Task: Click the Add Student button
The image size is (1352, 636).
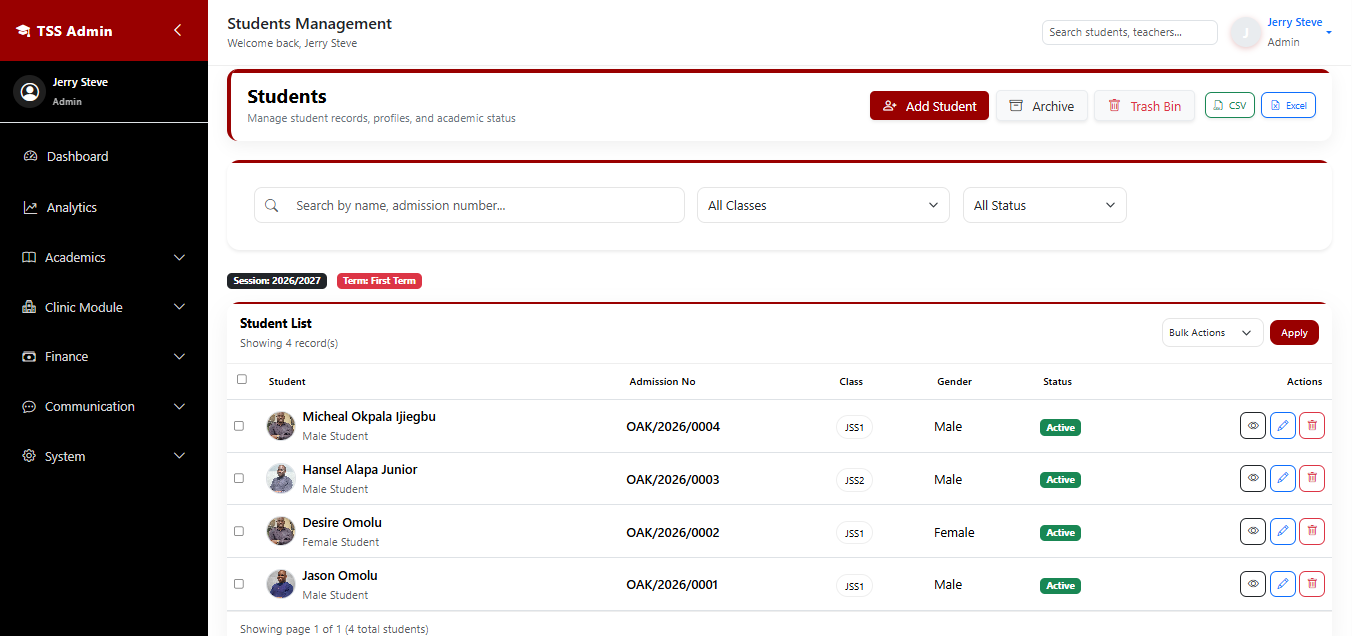Action: (929, 106)
